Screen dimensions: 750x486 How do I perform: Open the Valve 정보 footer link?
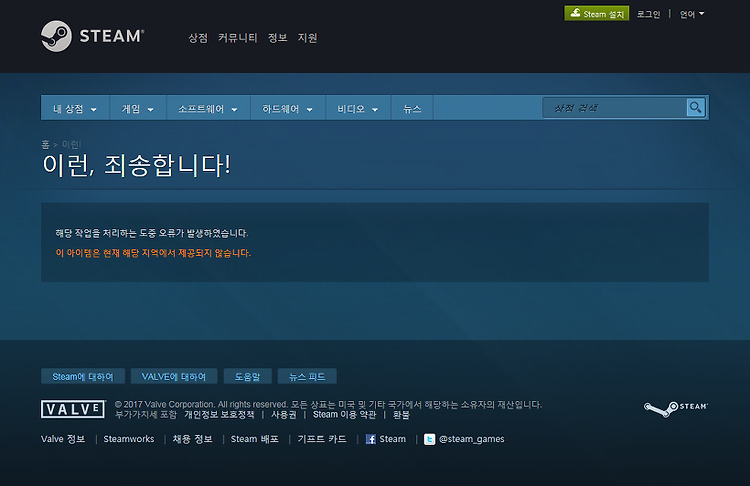click(x=63, y=439)
